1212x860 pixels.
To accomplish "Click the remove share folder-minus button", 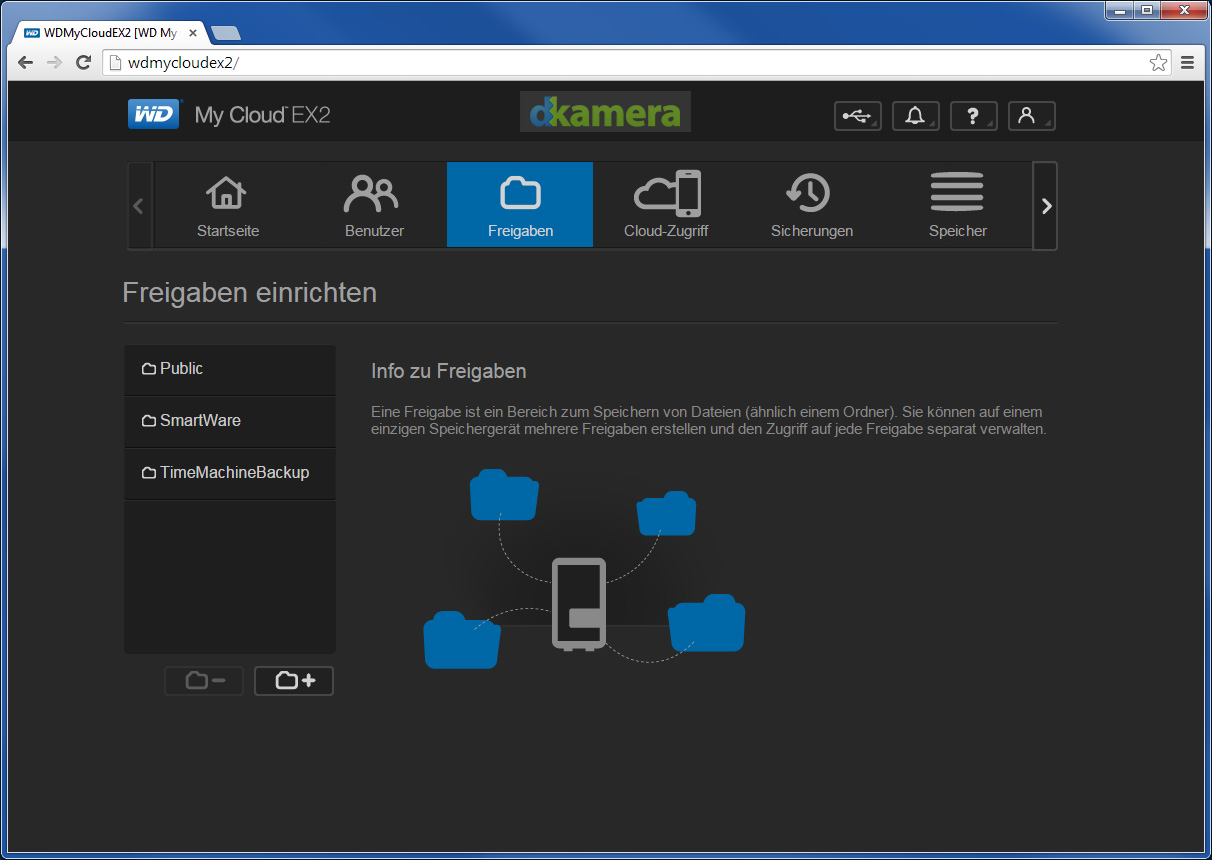I will click(204, 681).
